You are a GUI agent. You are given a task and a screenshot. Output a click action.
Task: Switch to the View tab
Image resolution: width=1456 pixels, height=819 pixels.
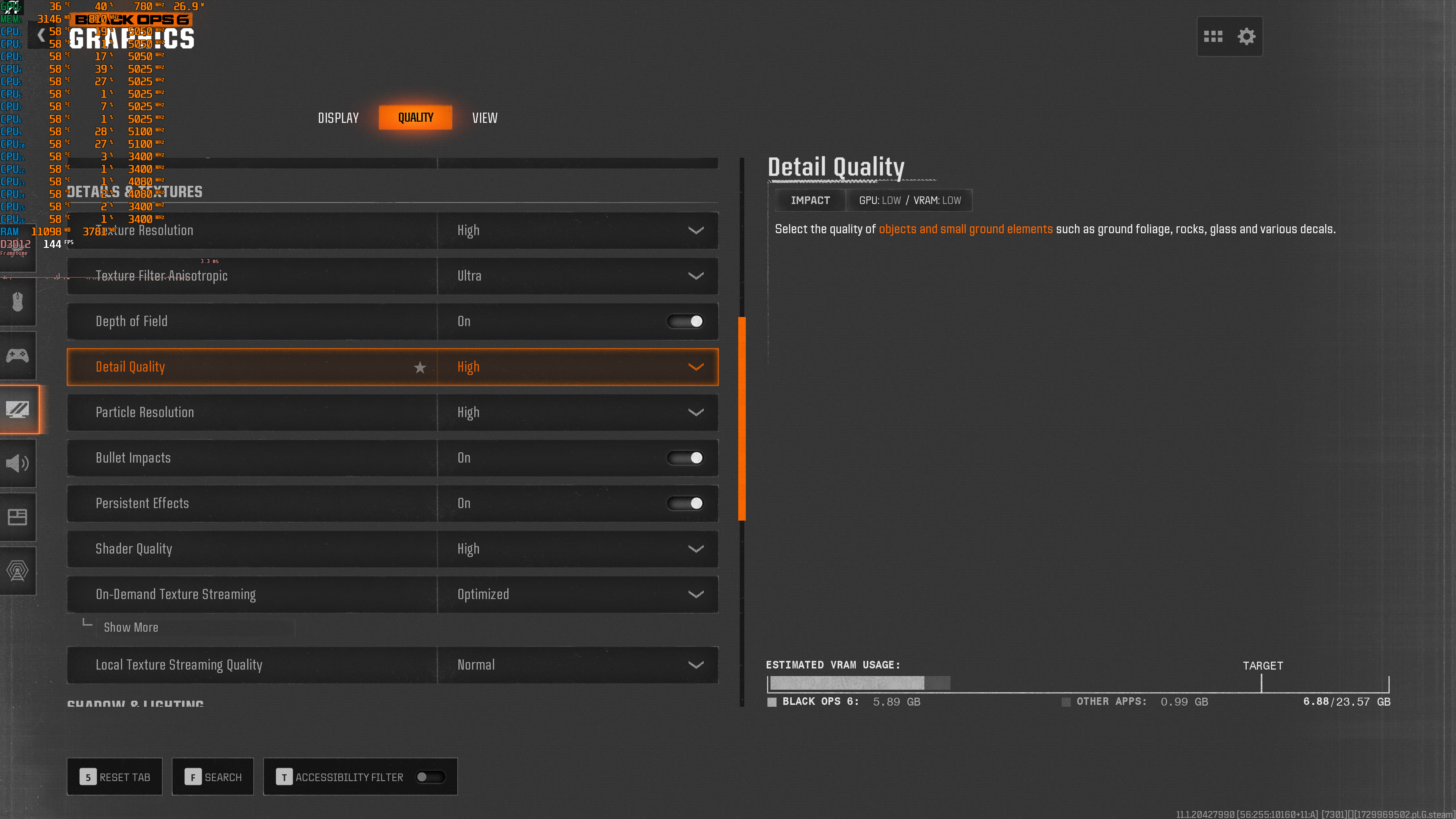(x=485, y=118)
